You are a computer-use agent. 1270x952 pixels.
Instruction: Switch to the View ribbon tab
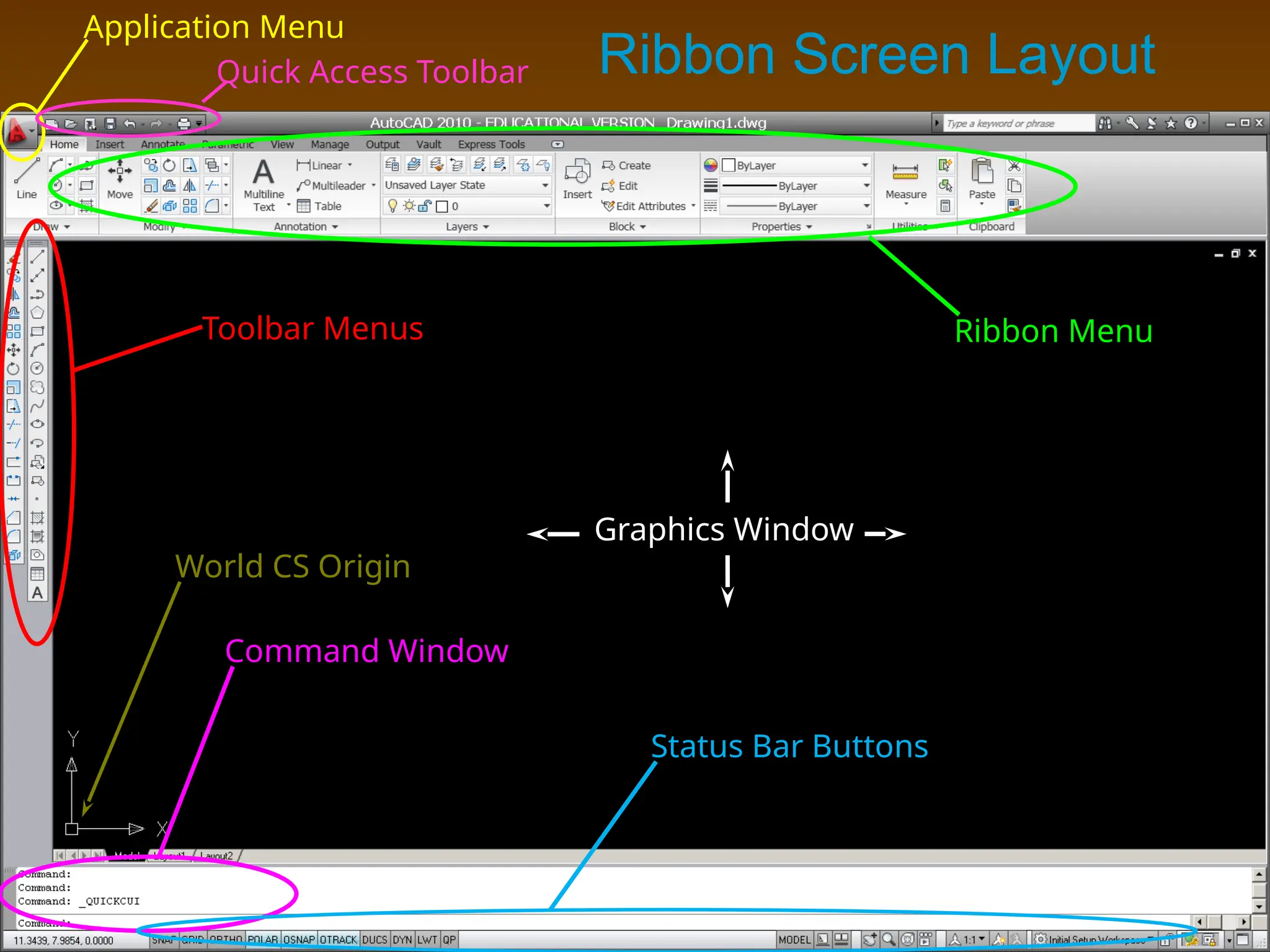pyautogui.click(x=282, y=144)
